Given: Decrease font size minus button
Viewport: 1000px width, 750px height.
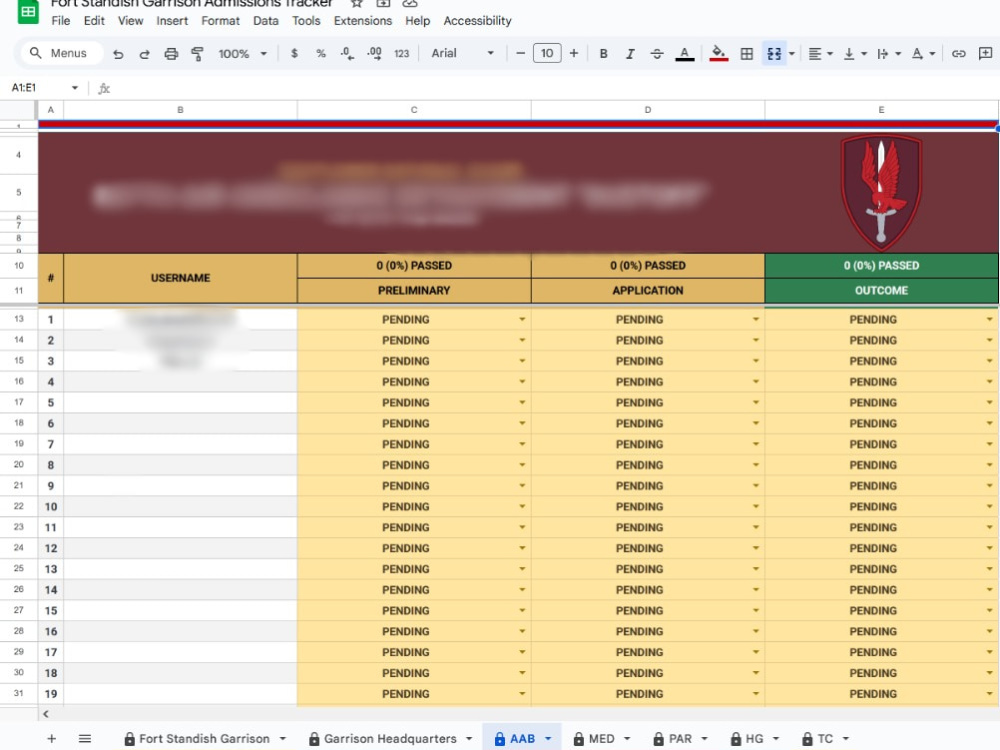Looking at the screenshot, I should click(x=520, y=54).
